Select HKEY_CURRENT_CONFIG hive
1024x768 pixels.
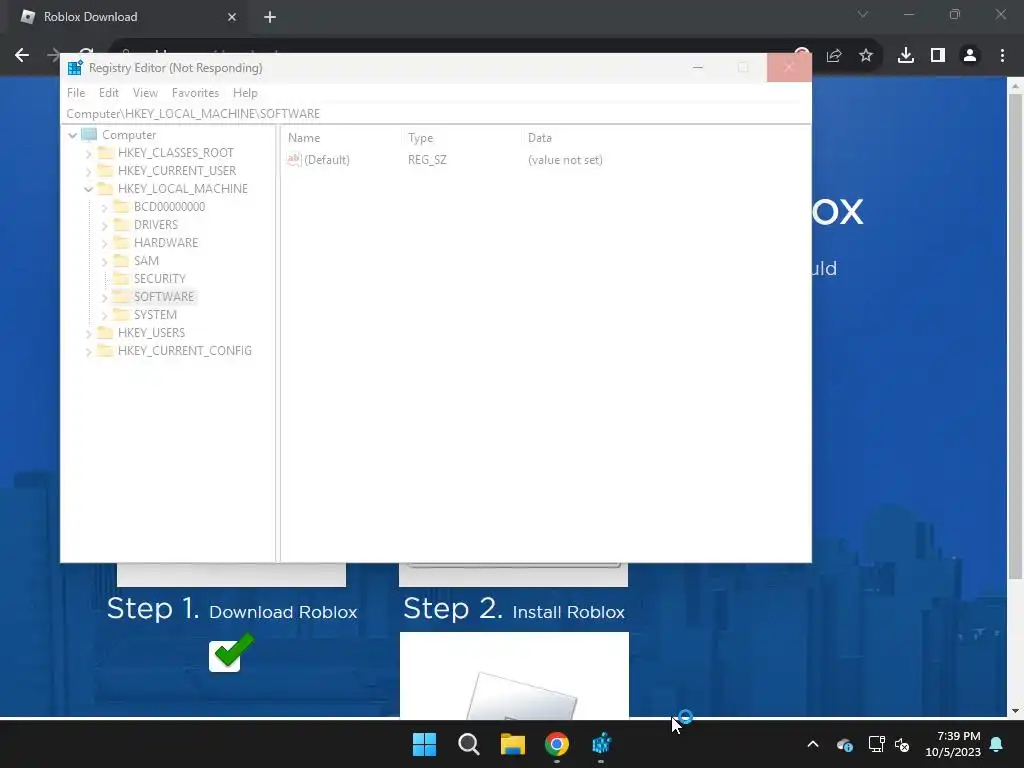pyautogui.click(x=184, y=351)
